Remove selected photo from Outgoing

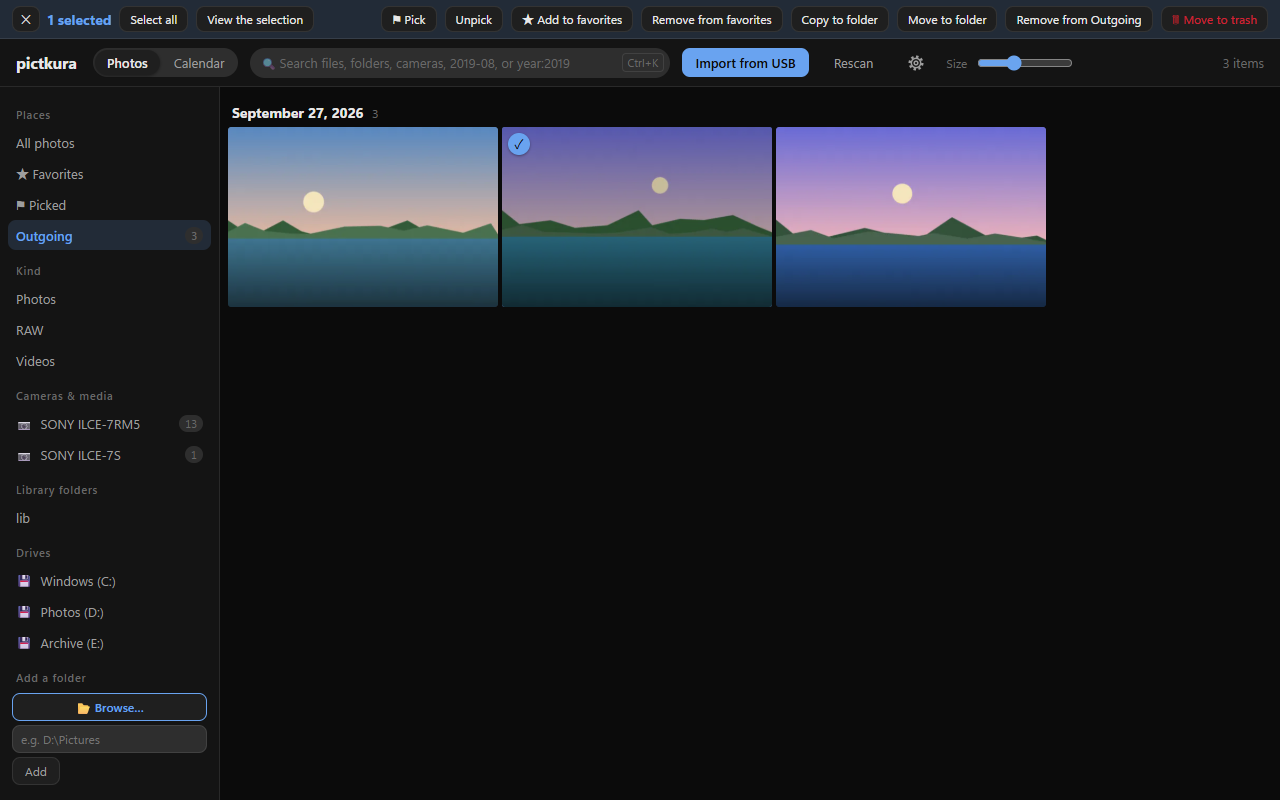click(1079, 19)
